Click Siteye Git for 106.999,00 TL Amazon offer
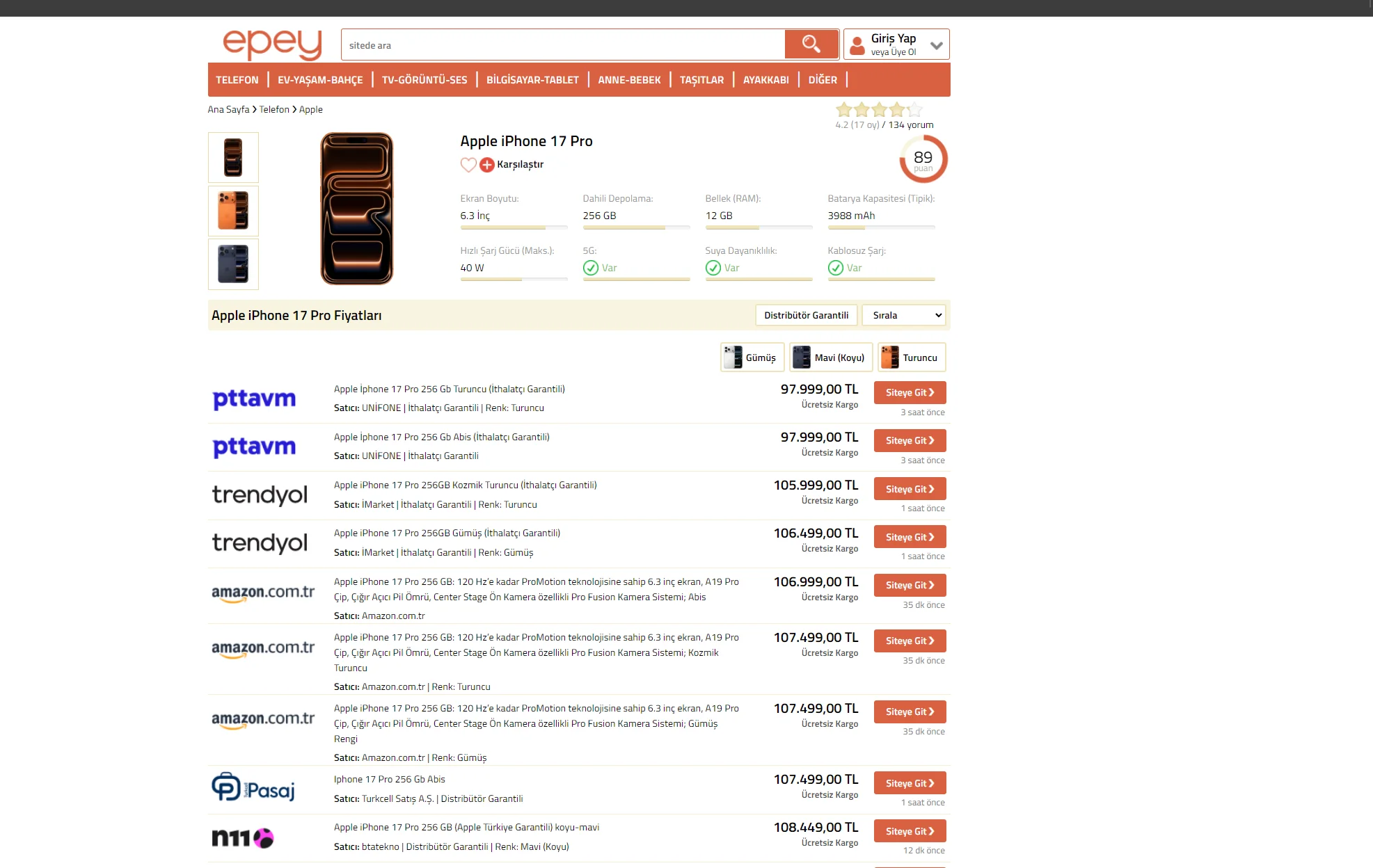The height and width of the screenshot is (868, 1373). point(910,585)
